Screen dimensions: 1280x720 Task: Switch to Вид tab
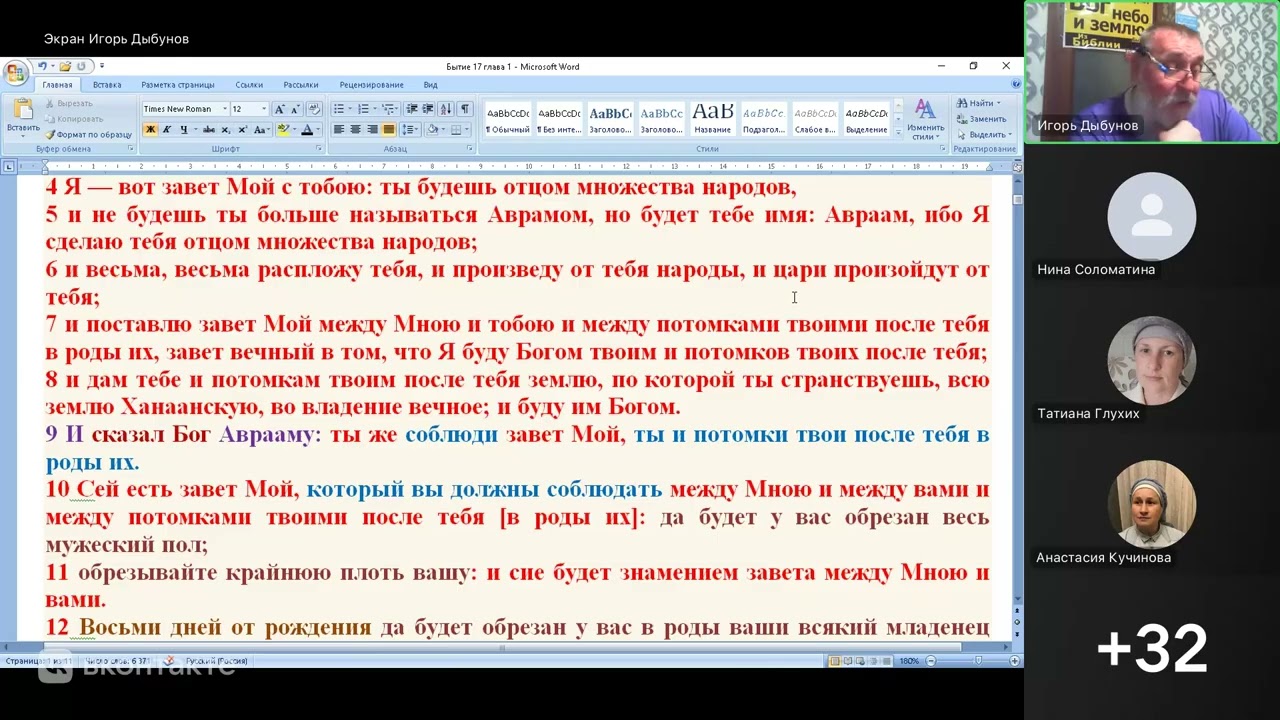coord(430,85)
